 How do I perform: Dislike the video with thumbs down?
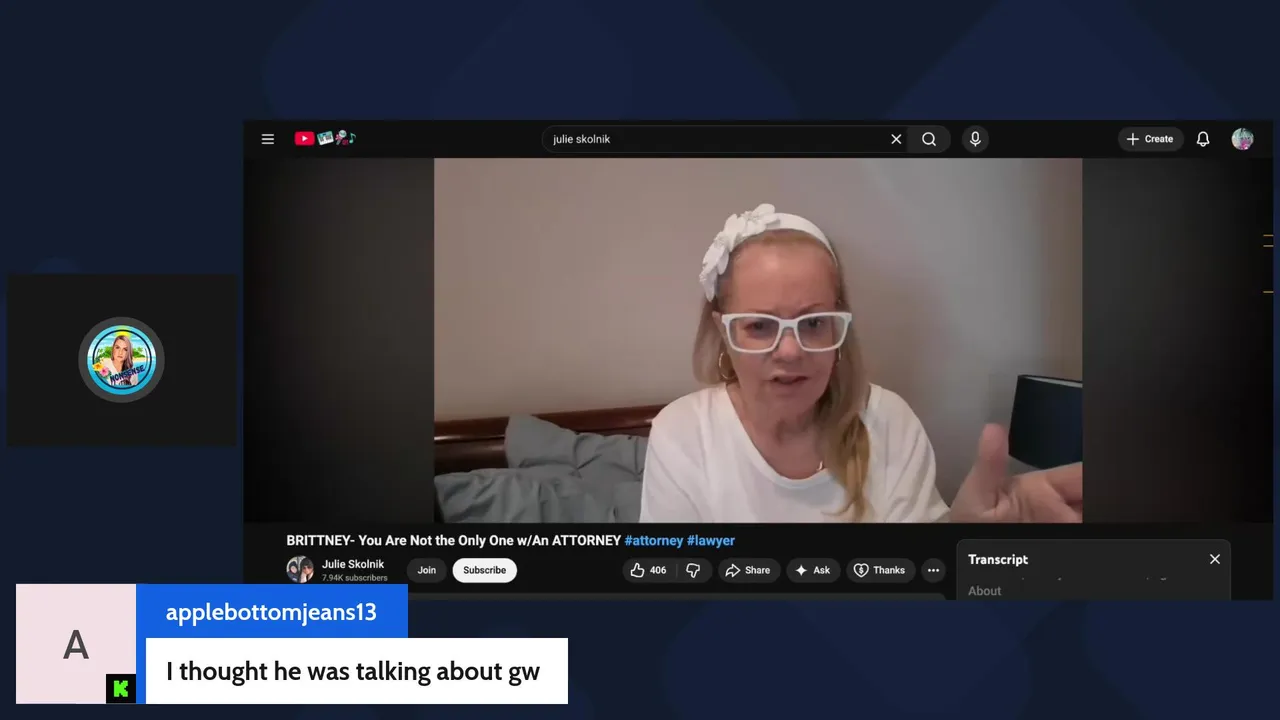click(693, 570)
